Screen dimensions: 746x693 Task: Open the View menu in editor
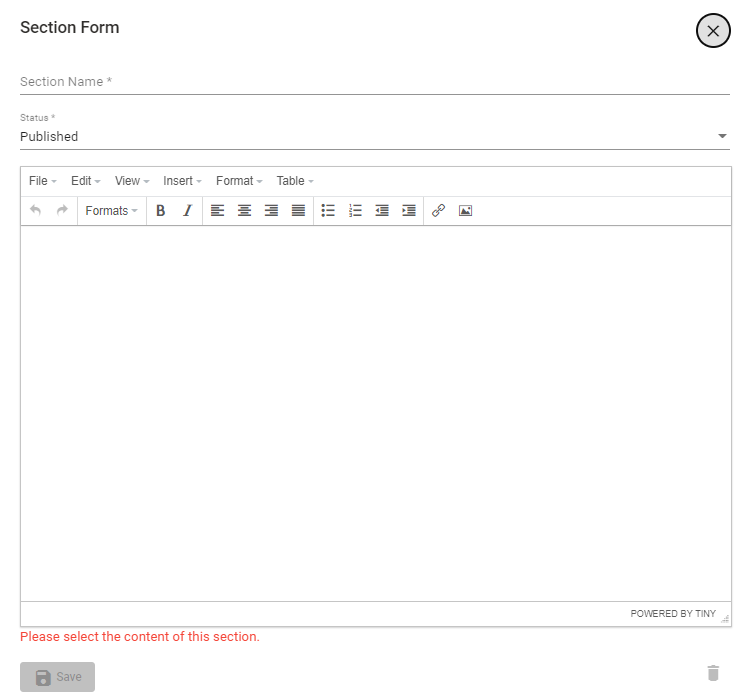coord(132,181)
